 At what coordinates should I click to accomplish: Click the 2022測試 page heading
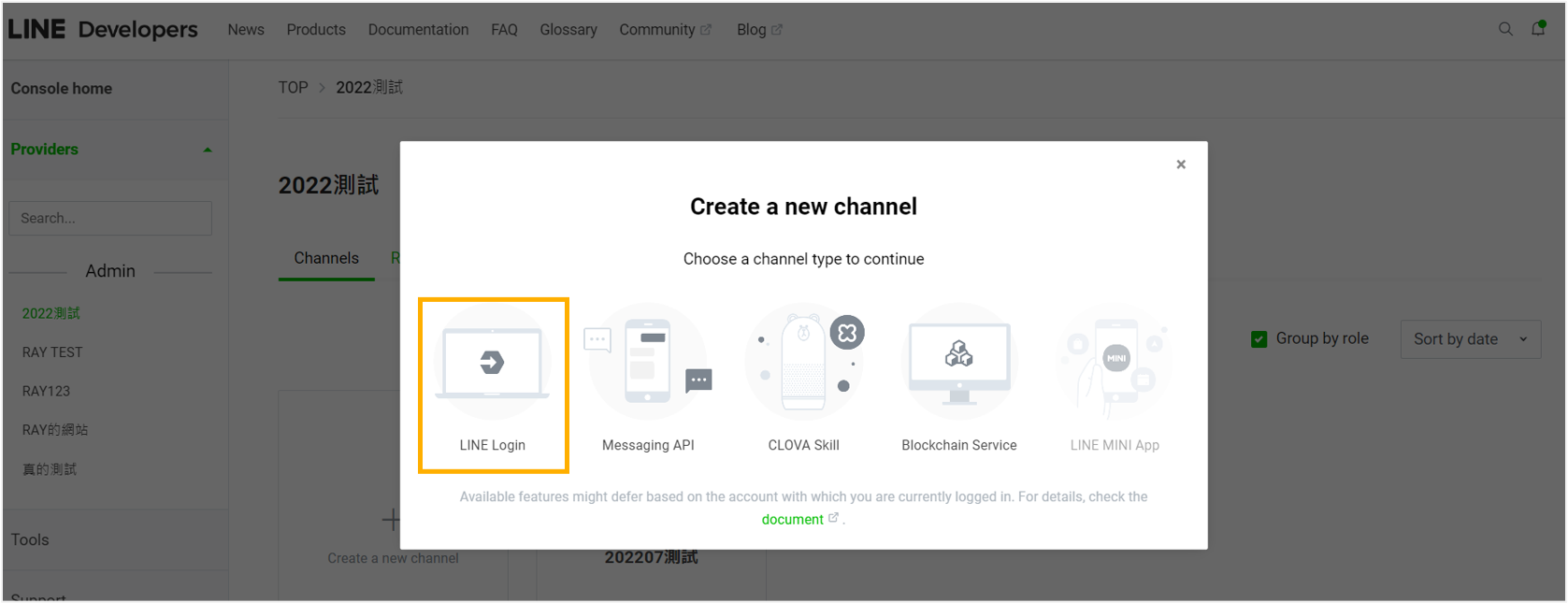(x=328, y=185)
